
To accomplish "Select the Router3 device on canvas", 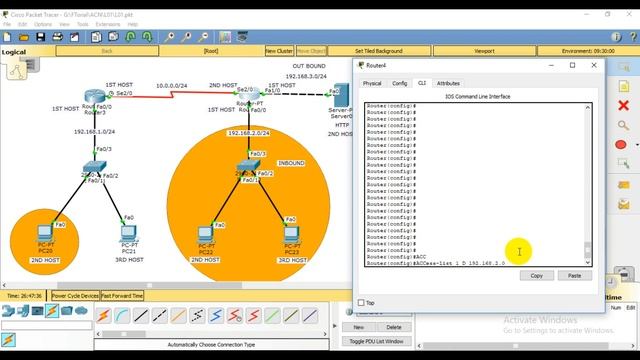I will pos(95,97).
